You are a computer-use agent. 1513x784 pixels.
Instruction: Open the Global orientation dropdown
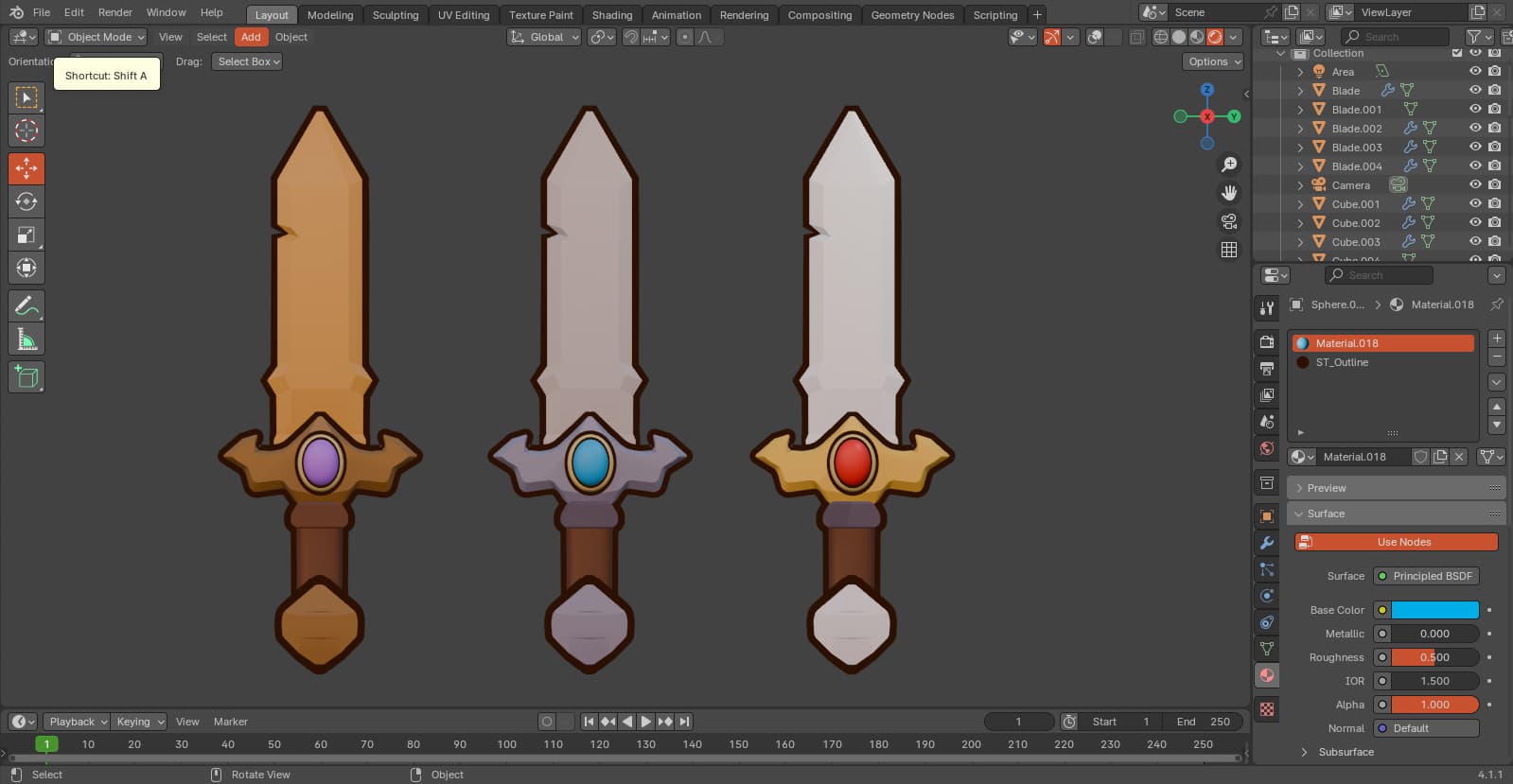tap(544, 37)
